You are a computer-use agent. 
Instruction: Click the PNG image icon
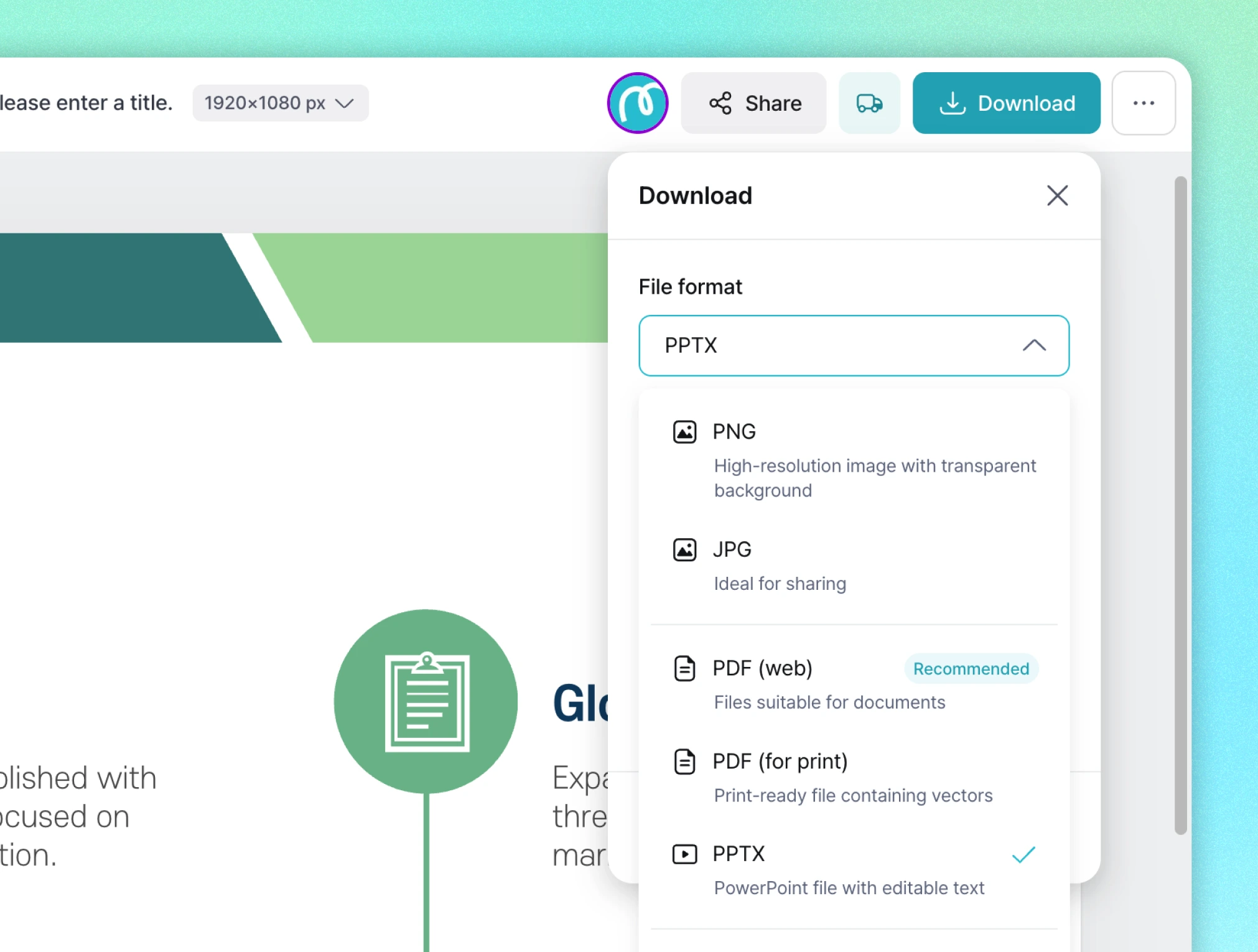pyautogui.click(x=684, y=431)
